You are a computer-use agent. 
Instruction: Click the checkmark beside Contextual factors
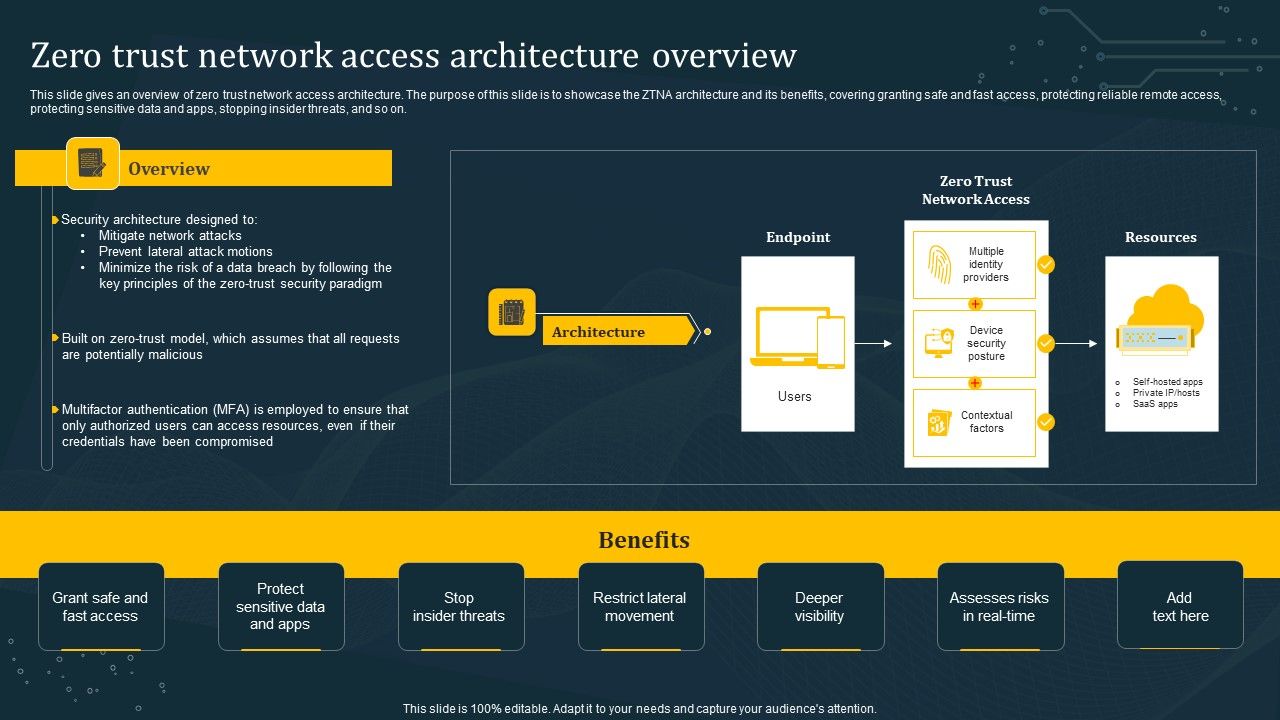coord(1046,422)
